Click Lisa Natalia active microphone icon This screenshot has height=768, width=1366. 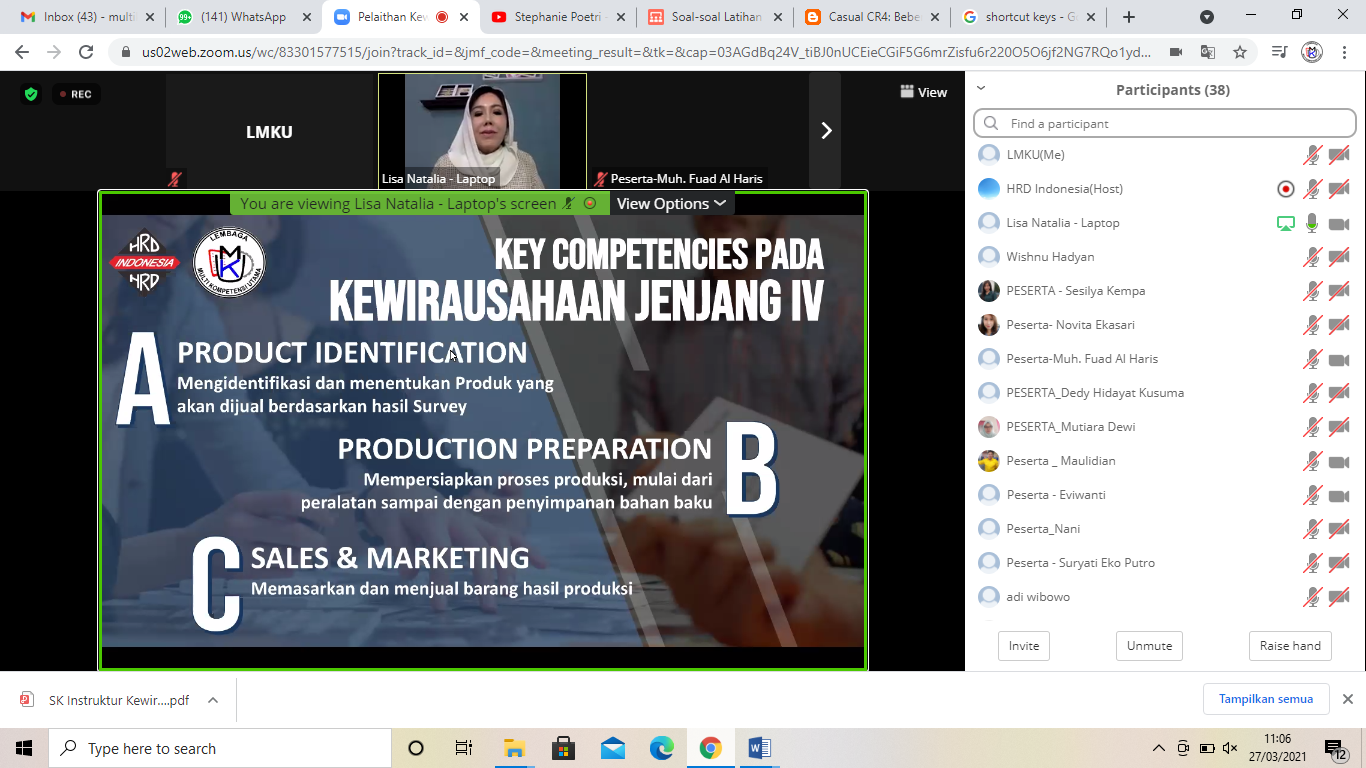(x=1312, y=223)
